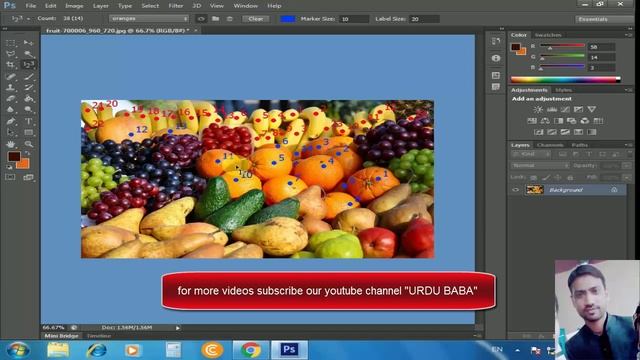
Task: Change screen mode in toolbox
Action: 28,177
